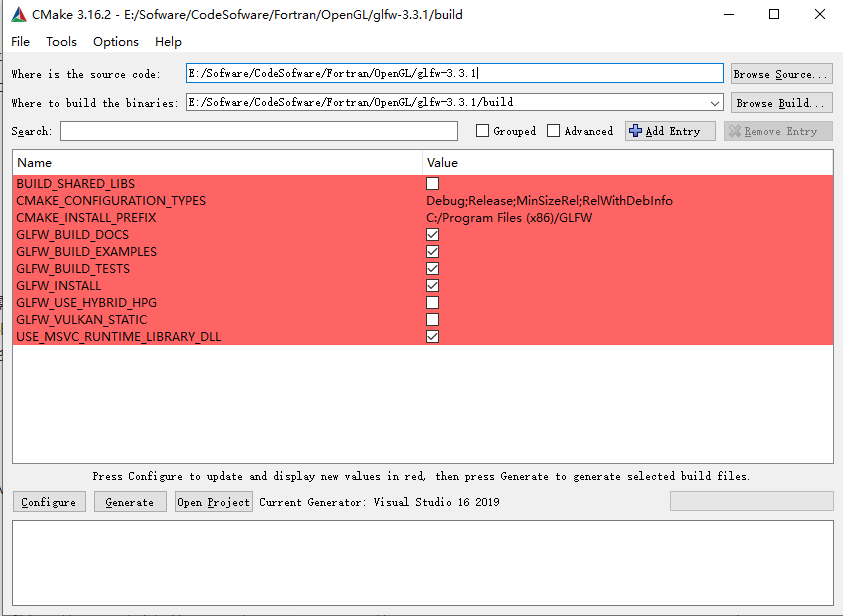Uncheck GLFW_BUILD_TESTS checkbox
Screen dimensions: 843x616
(x=432, y=268)
